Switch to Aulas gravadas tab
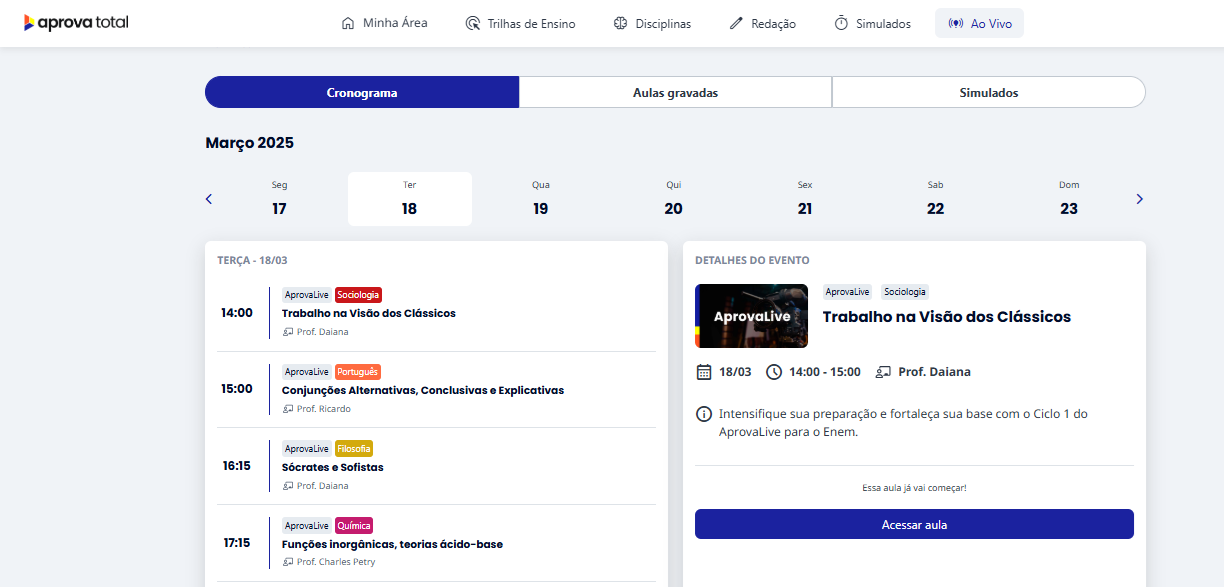Image resolution: width=1224 pixels, height=587 pixels. pyautogui.click(x=675, y=92)
